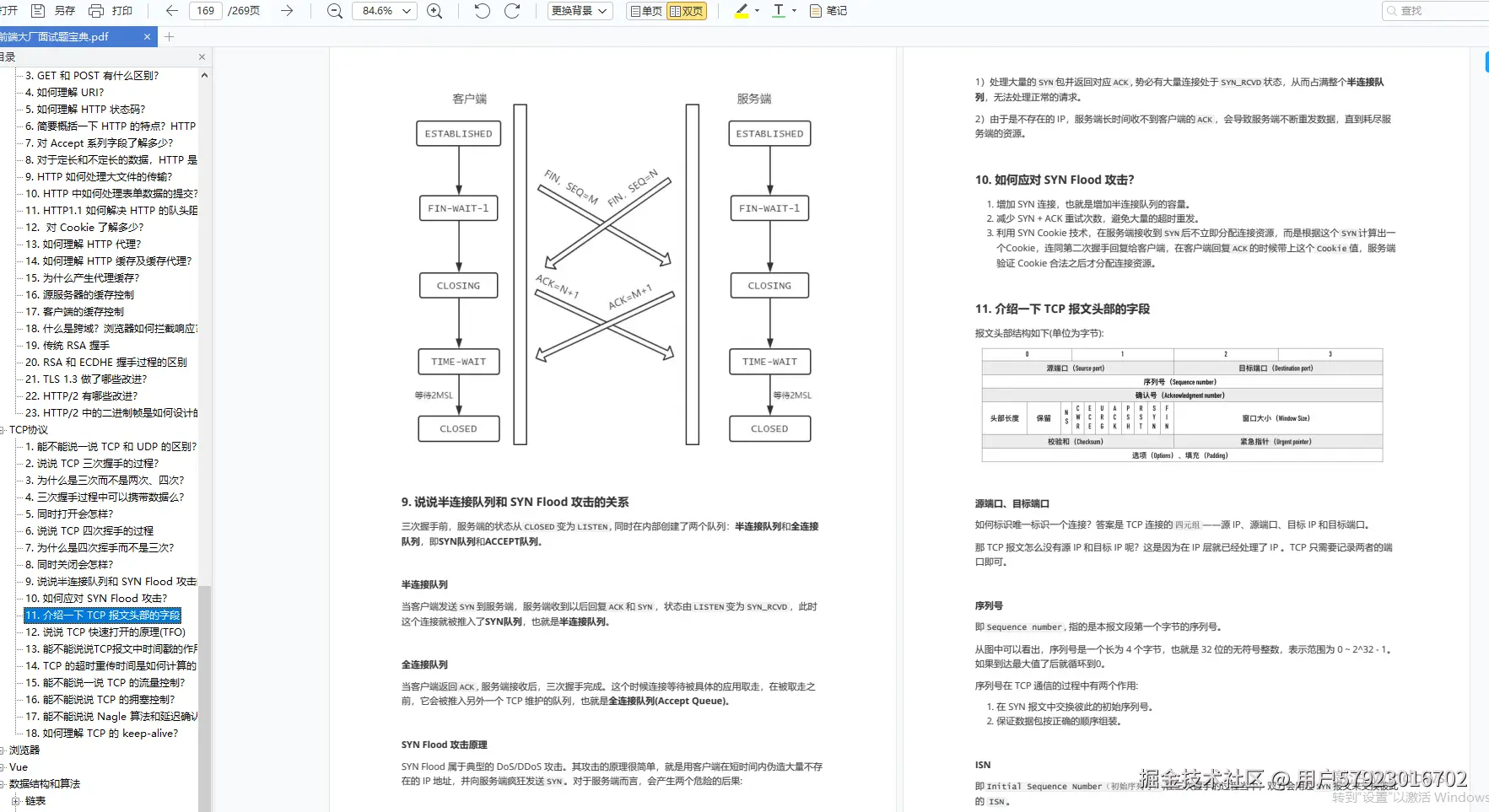This screenshot has height=812, width=1489.
Task: Go to the previous page arrow
Action: click(x=172, y=11)
